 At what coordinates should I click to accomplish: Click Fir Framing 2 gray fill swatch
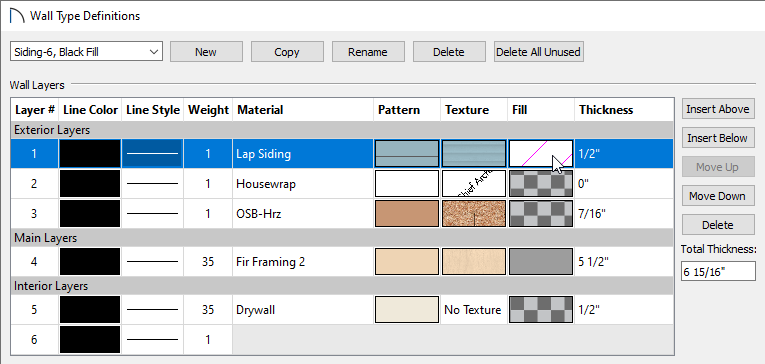point(541,262)
